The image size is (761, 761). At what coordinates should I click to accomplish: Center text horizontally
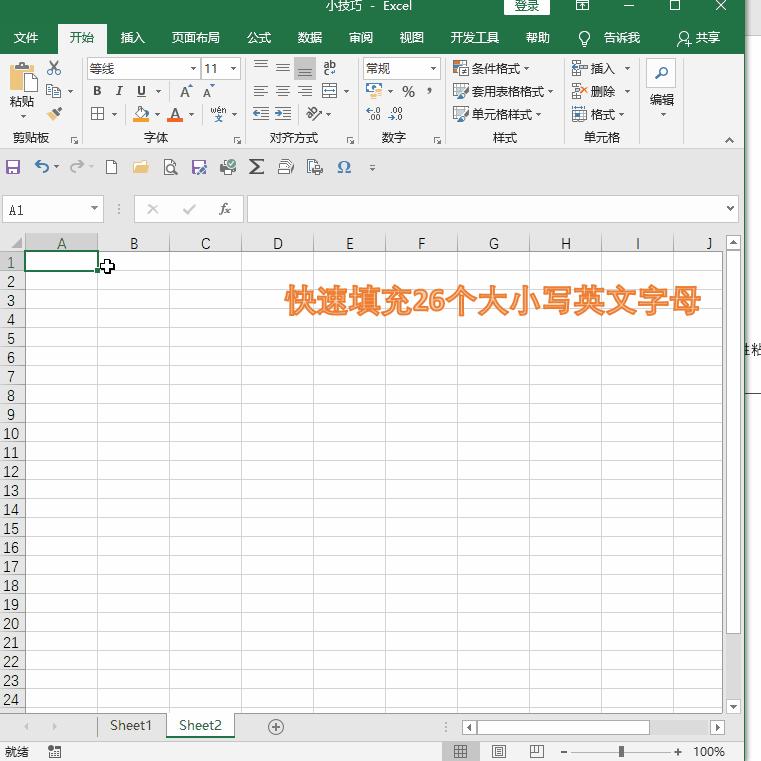tap(283, 91)
